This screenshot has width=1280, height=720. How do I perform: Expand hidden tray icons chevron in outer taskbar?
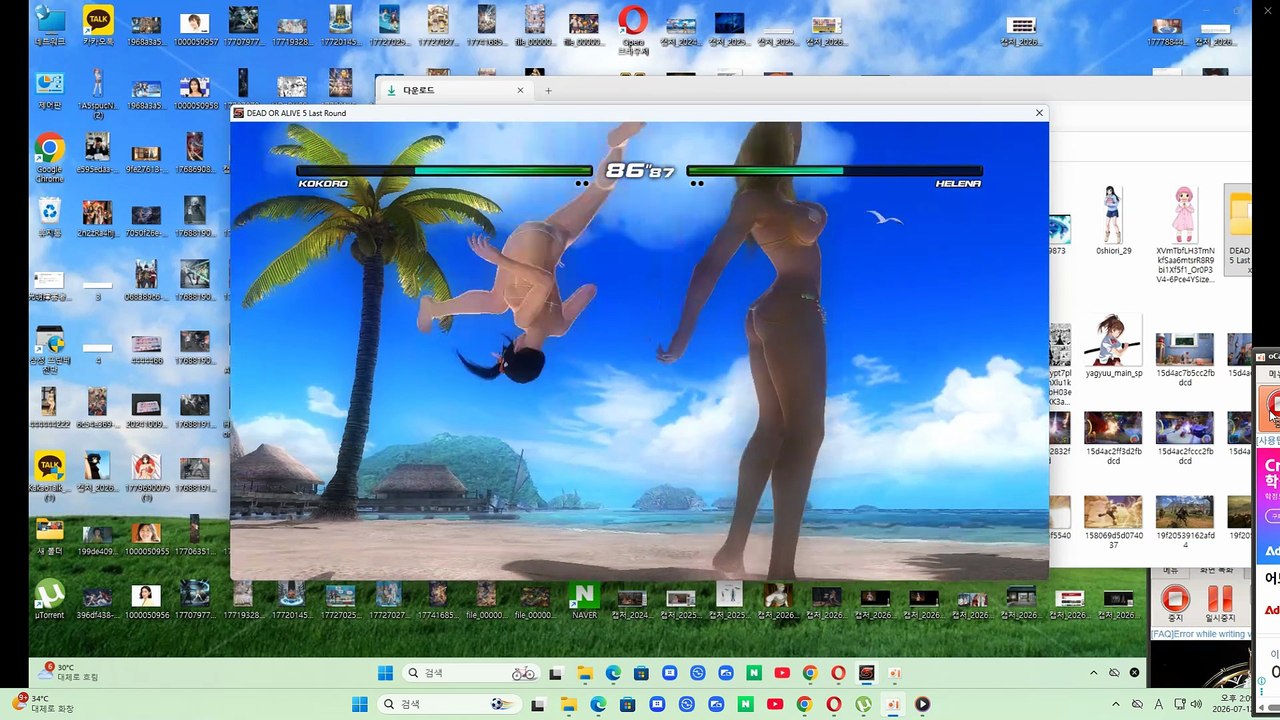coord(1116,704)
